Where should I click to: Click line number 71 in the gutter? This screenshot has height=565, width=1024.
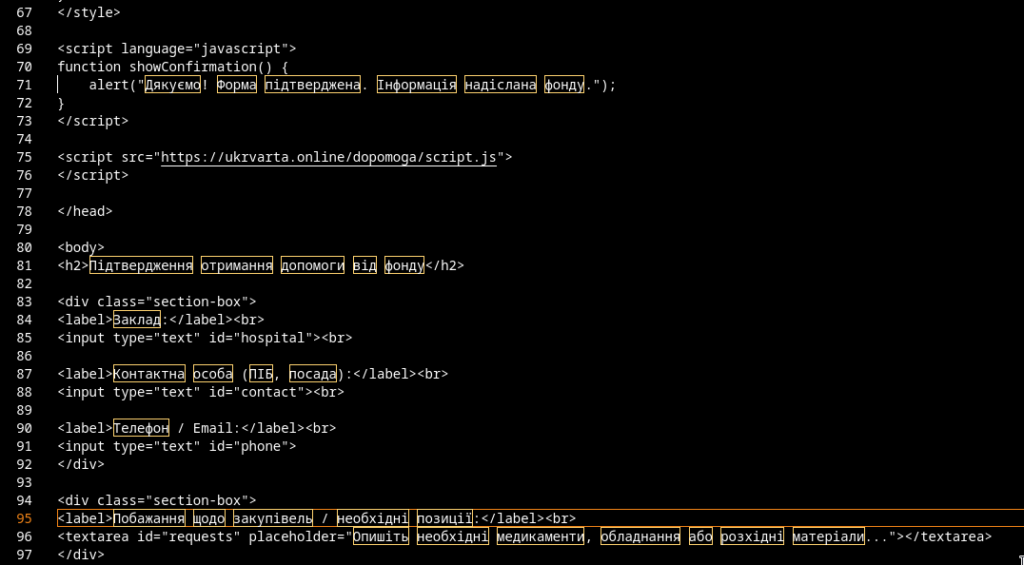pos(24,85)
